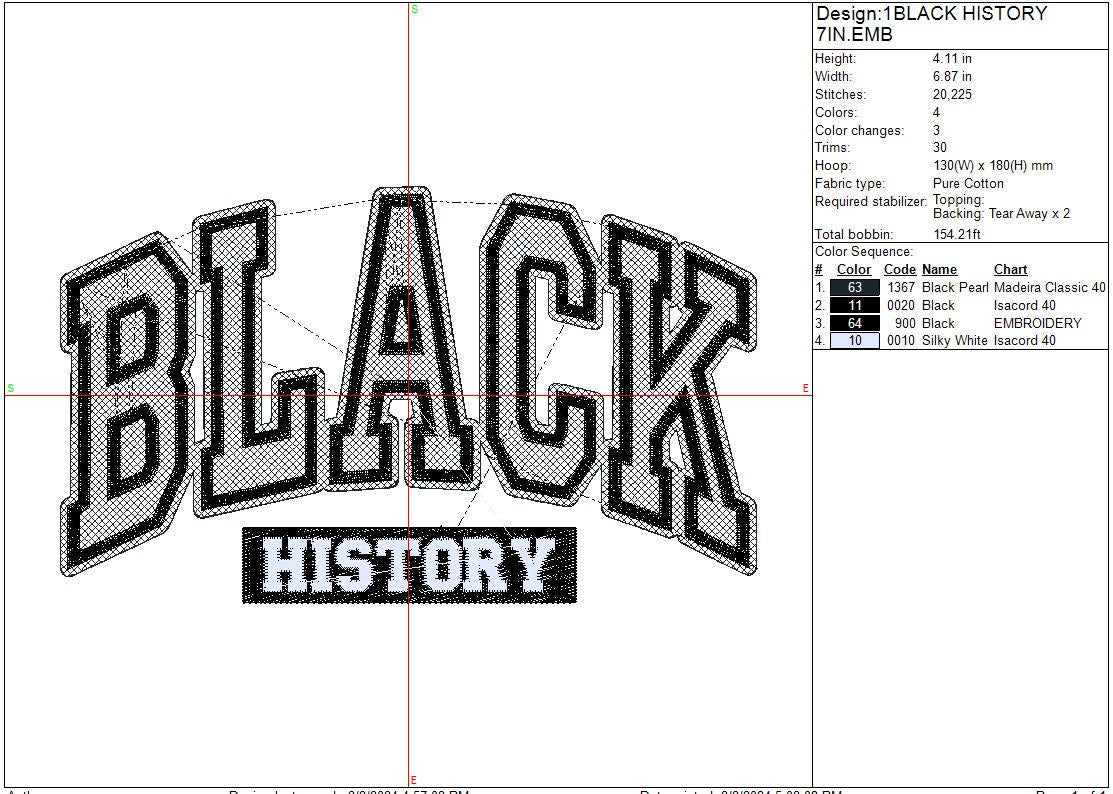Select the Name column header
Viewport: 1113px width, 794px height.
tap(939, 270)
